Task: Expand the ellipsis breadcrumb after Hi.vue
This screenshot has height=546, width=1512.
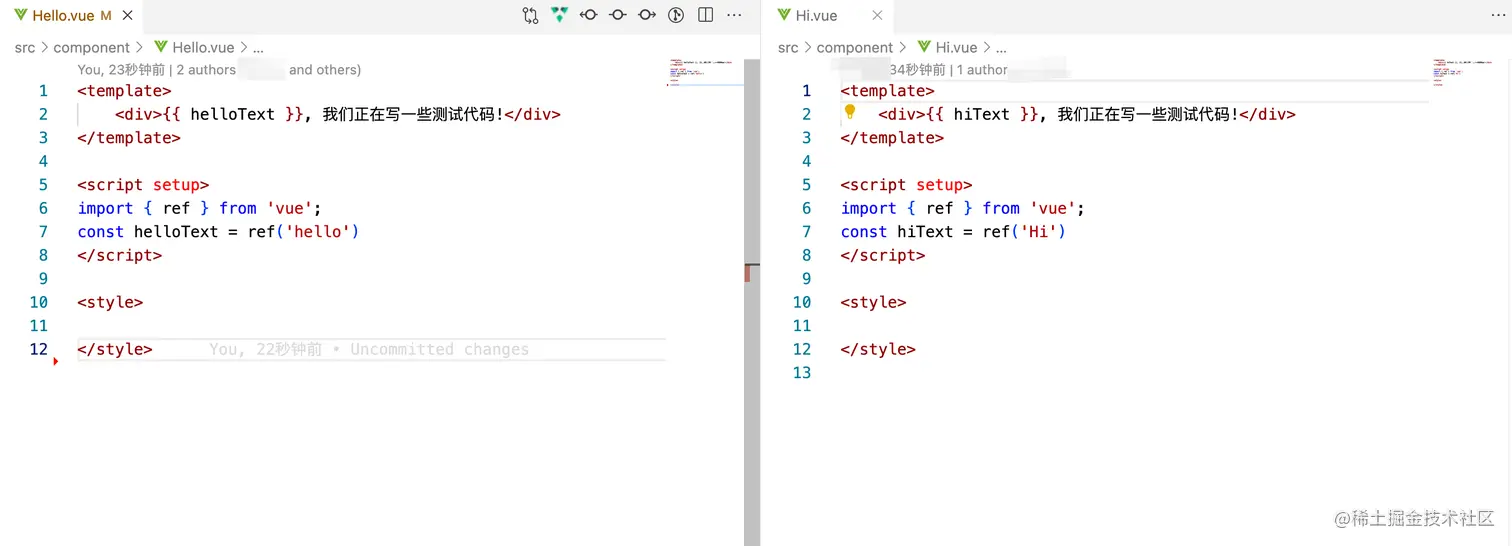Action: pos(1001,47)
